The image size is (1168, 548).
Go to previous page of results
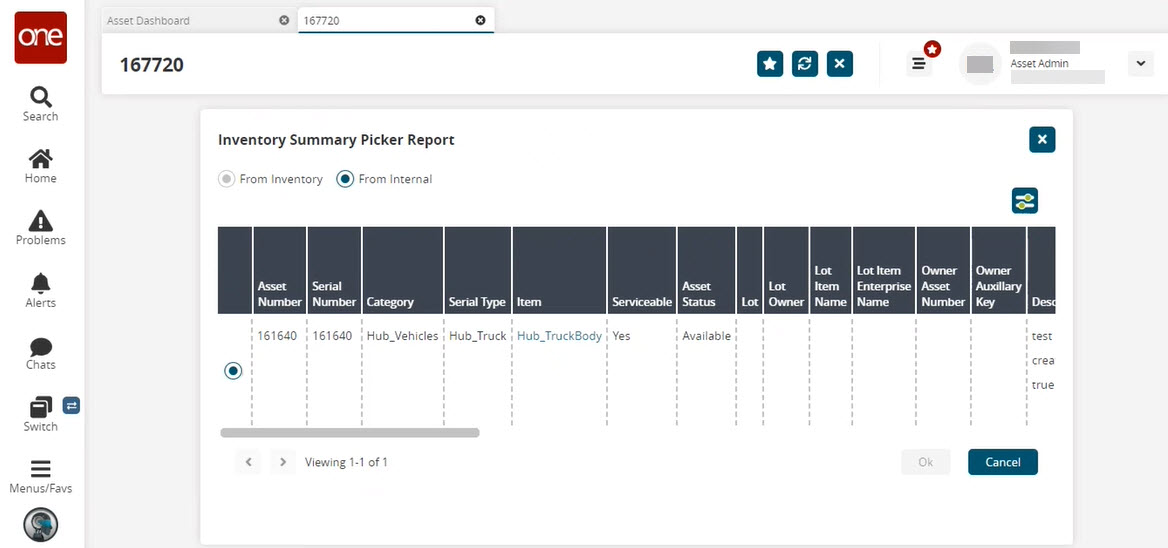pos(249,462)
